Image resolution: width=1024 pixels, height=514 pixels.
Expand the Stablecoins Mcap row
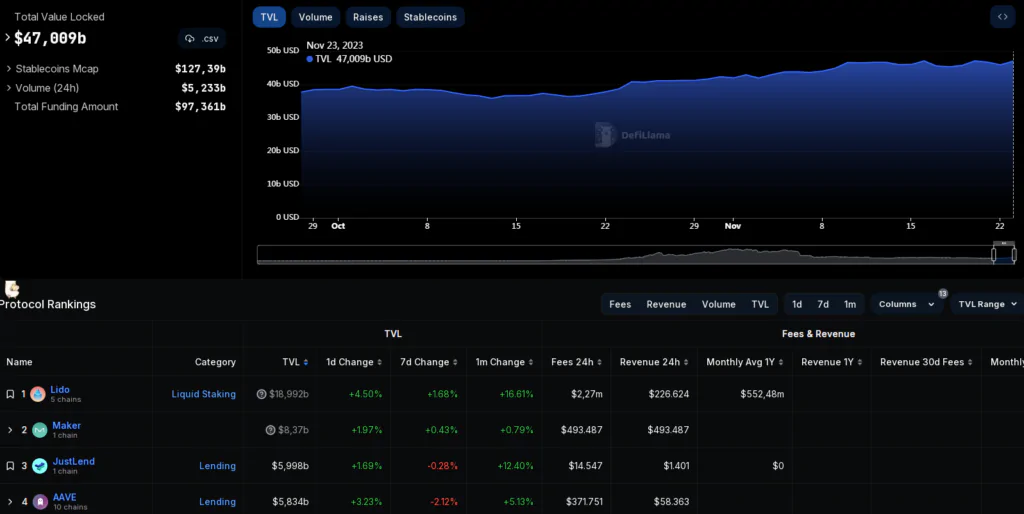tap(8, 69)
